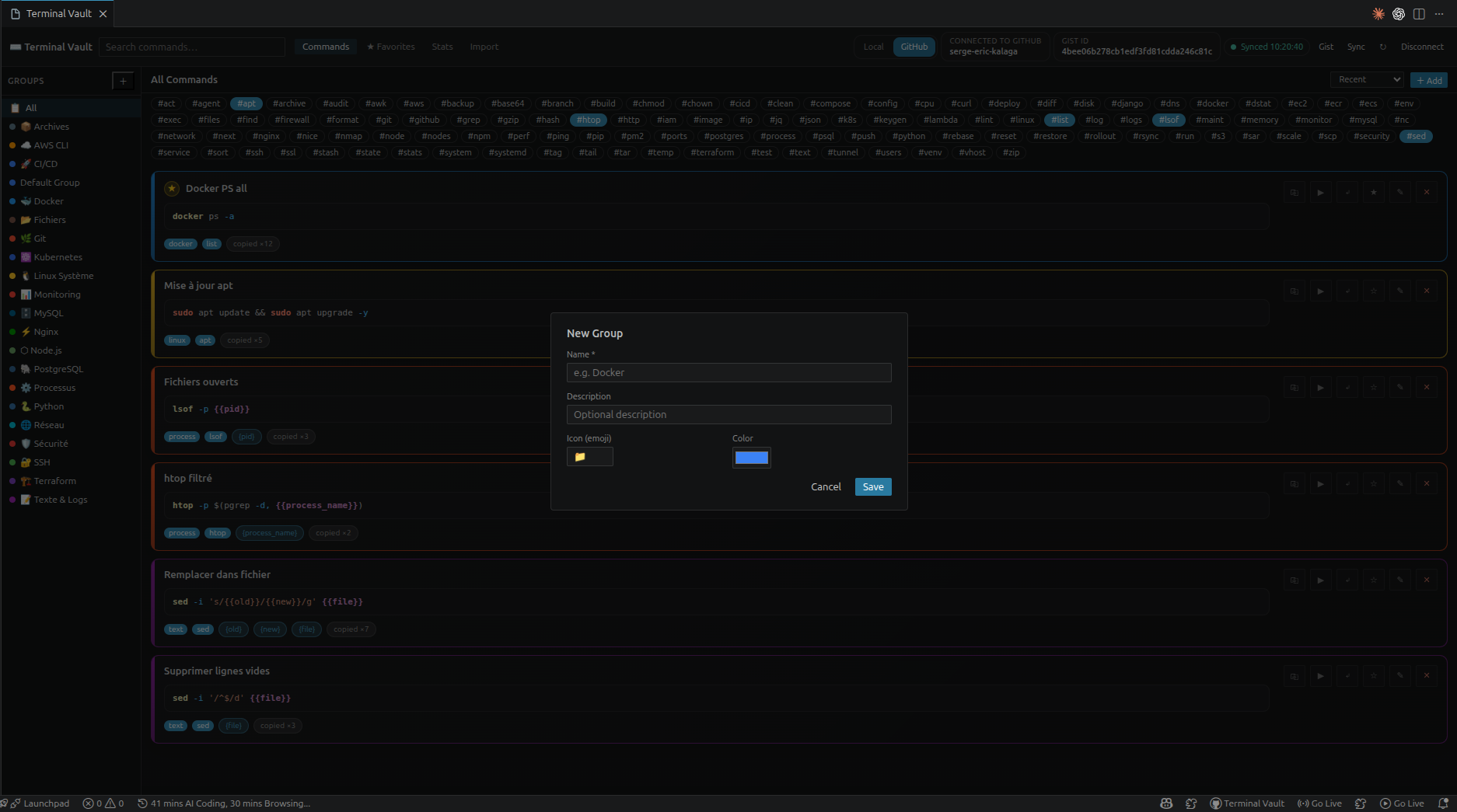
Task: Unfavorite Docker PS all via gold star badge
Action: [173, 188]
